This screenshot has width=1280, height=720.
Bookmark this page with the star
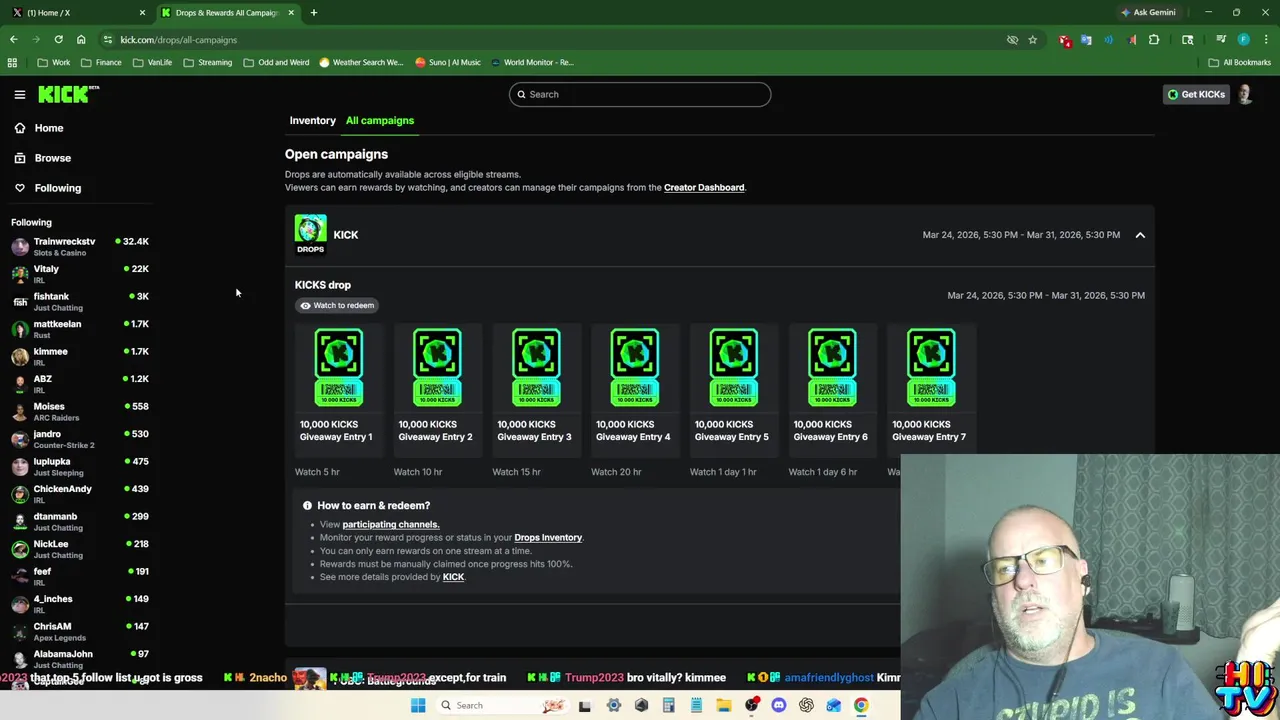pos(1033,40)
